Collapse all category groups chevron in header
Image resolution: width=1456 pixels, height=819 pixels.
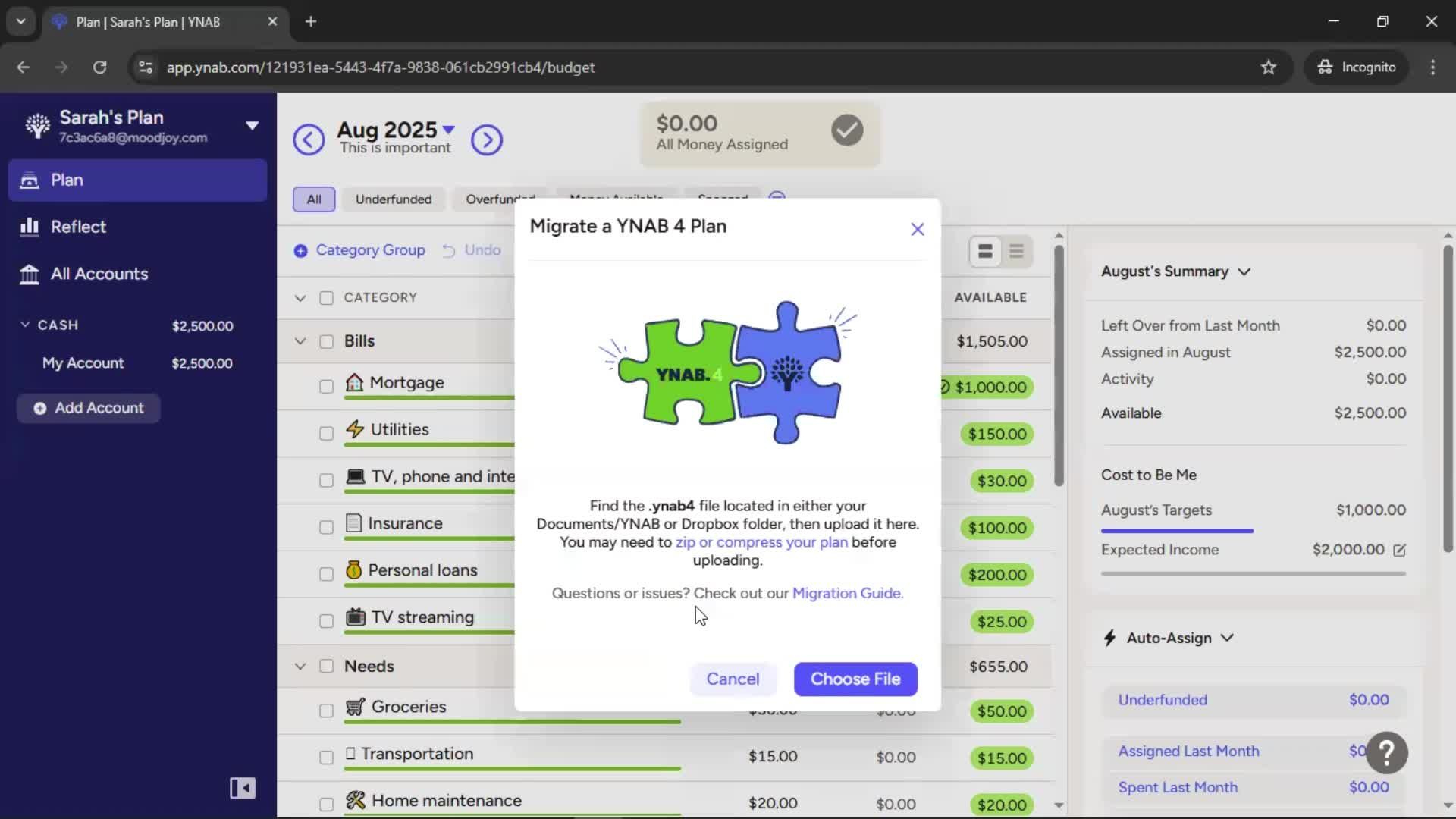click(x=300, y=298)
